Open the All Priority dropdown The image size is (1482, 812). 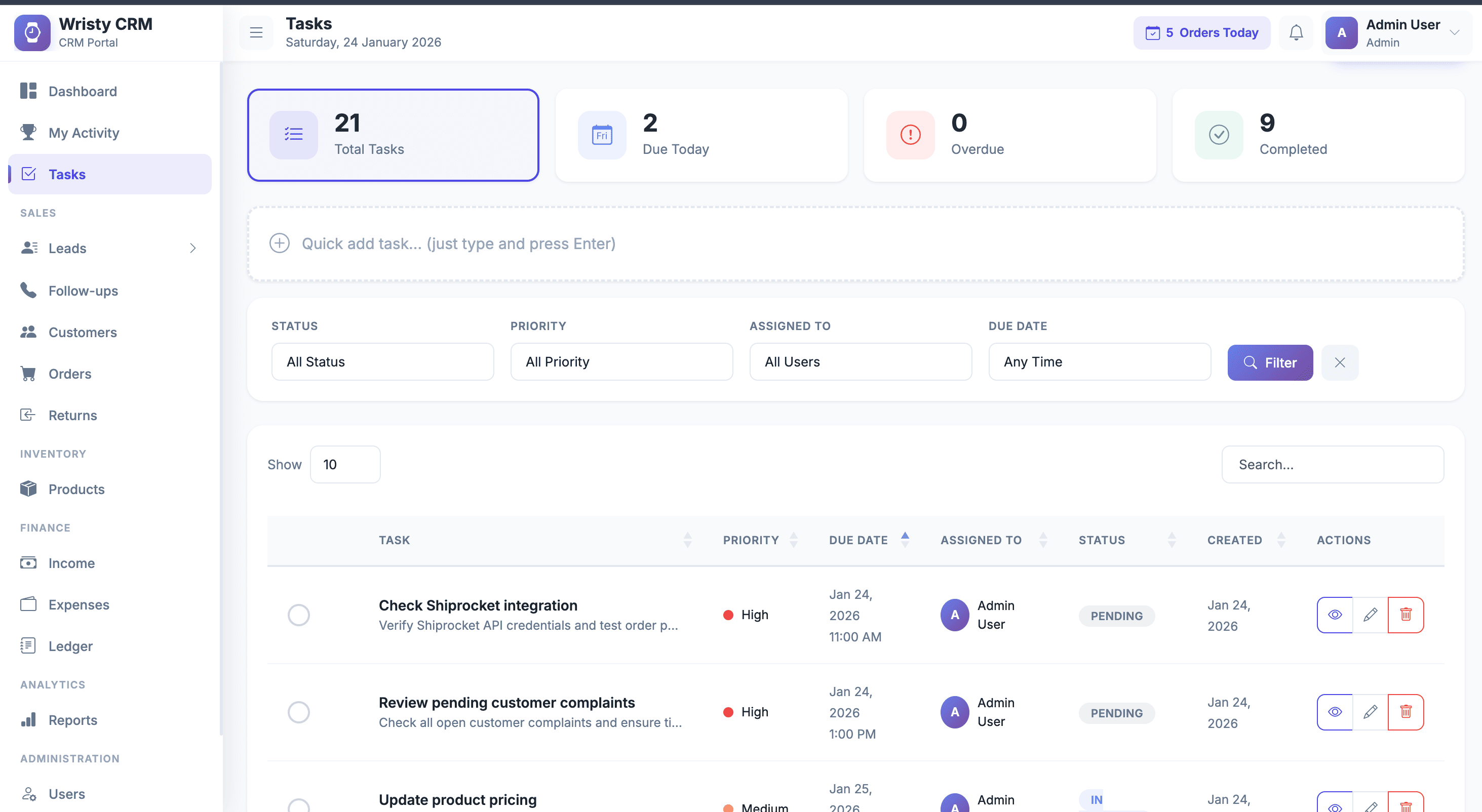621,362
